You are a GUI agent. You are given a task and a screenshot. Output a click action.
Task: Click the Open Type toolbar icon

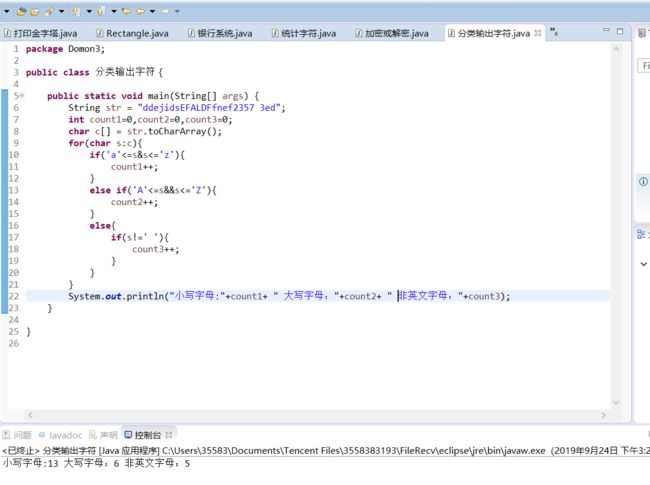click(21, 12)
